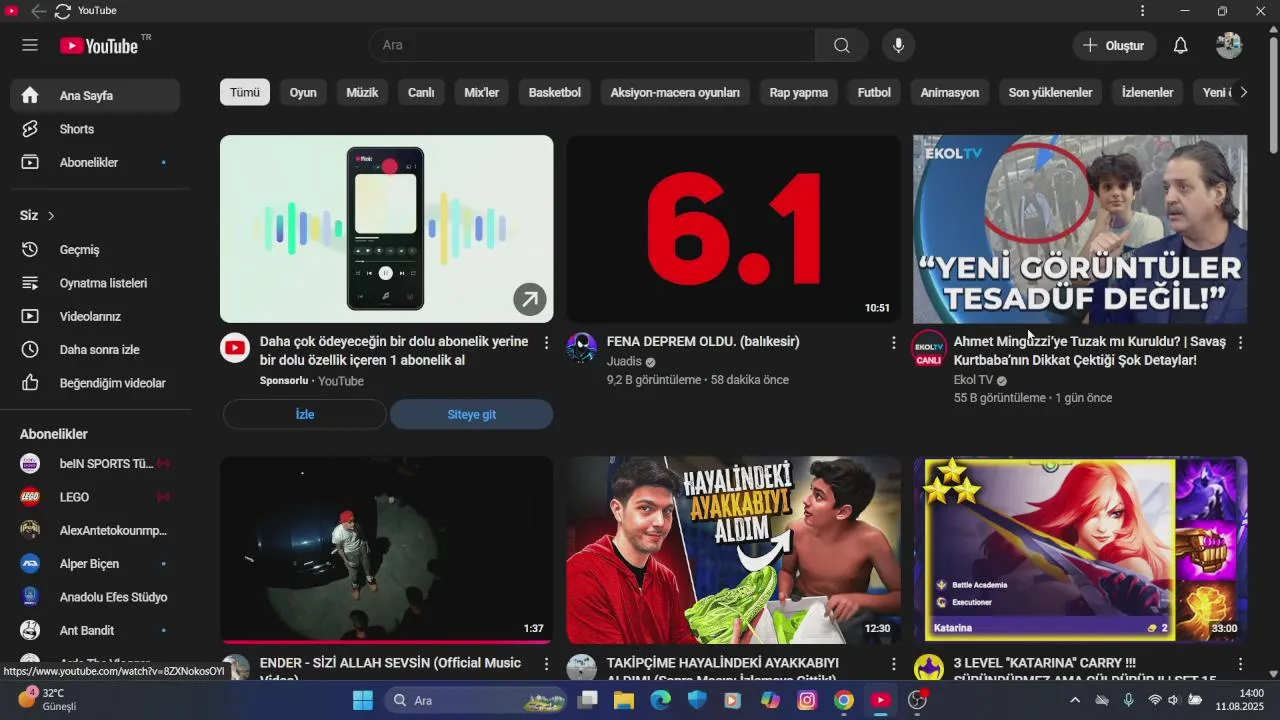The width and height of the screenshot is (1280, 720).
Task: Click the YouTube logo
Action: point(99,45)
